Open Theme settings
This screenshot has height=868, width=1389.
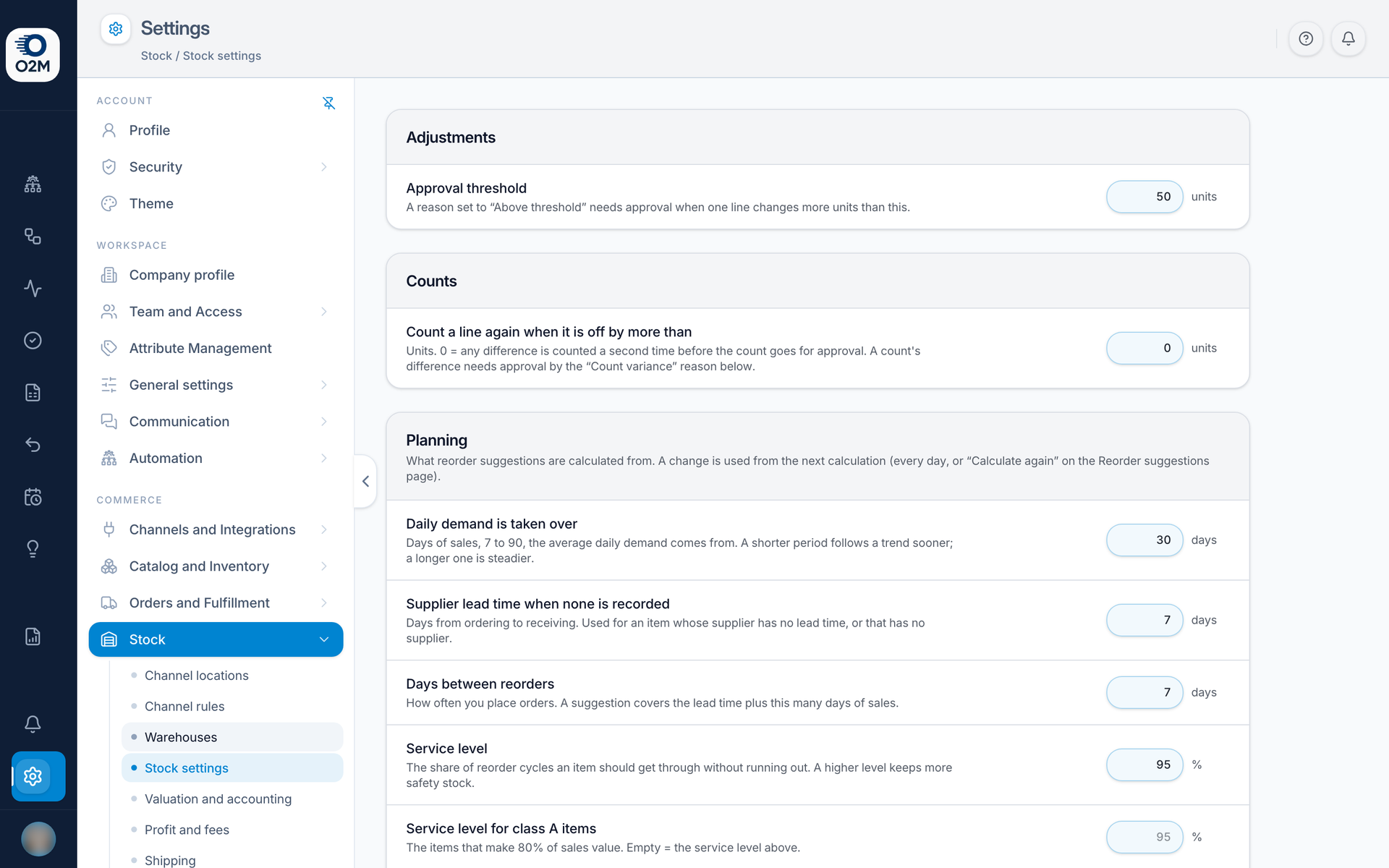(x=216, y=203)
